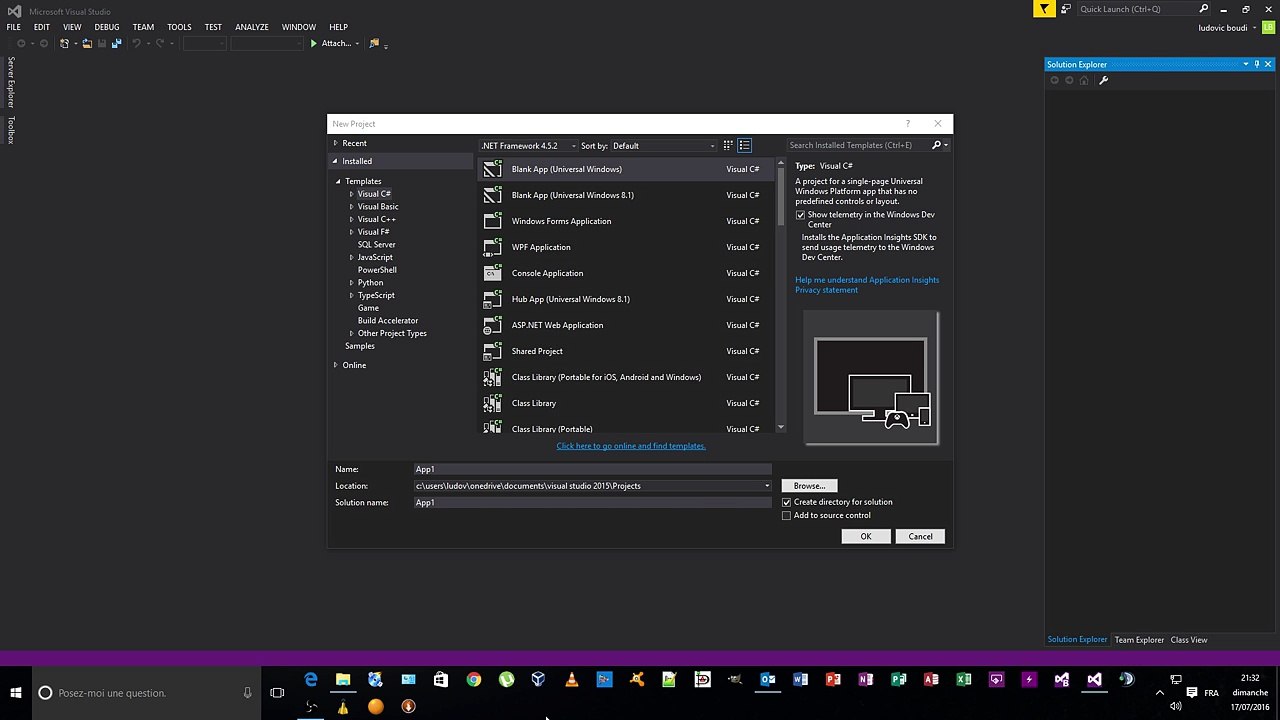This screenshot has height=720, width=1280.
Task: Pick the Console Application template icon
Action: pyautogui.click(x=492, y=273)
